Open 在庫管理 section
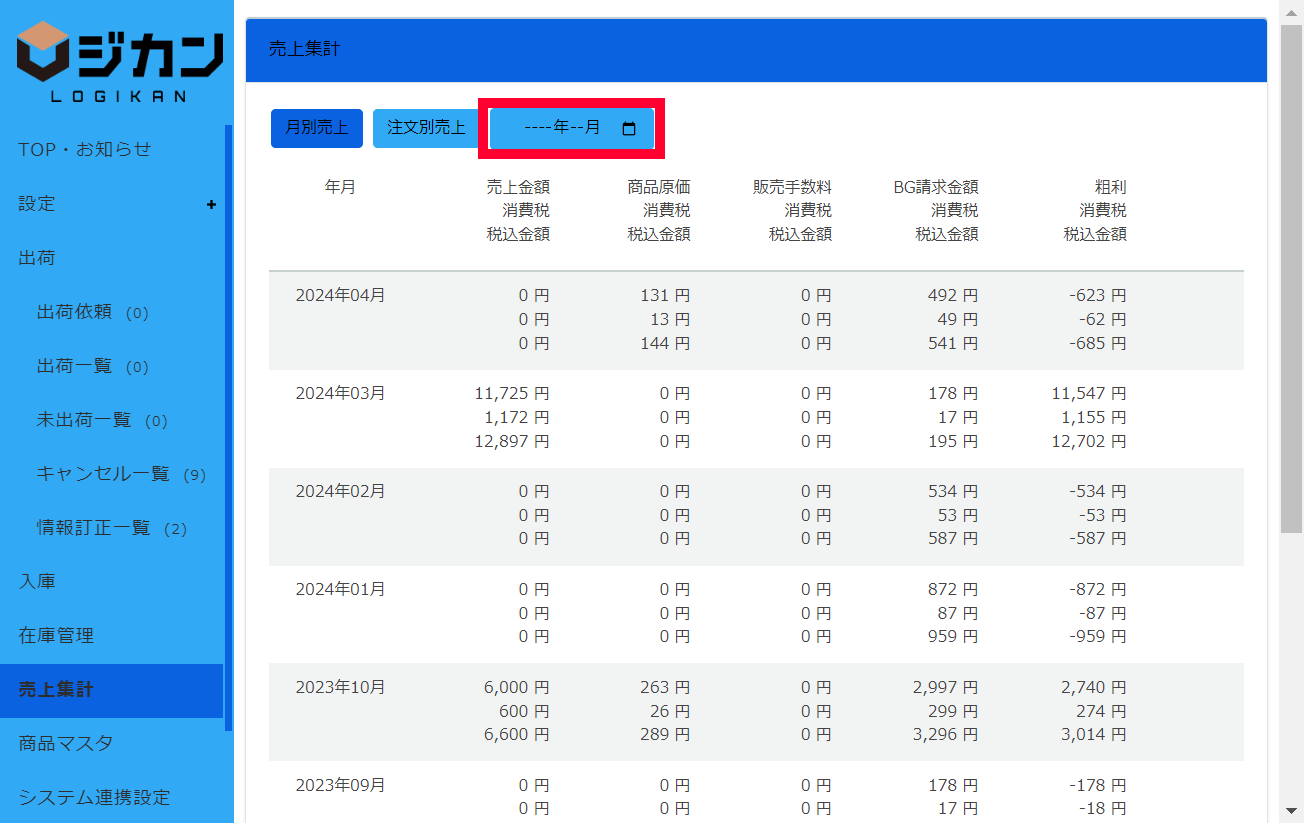This screenshot has width=1304, height=823. (56, 636)
